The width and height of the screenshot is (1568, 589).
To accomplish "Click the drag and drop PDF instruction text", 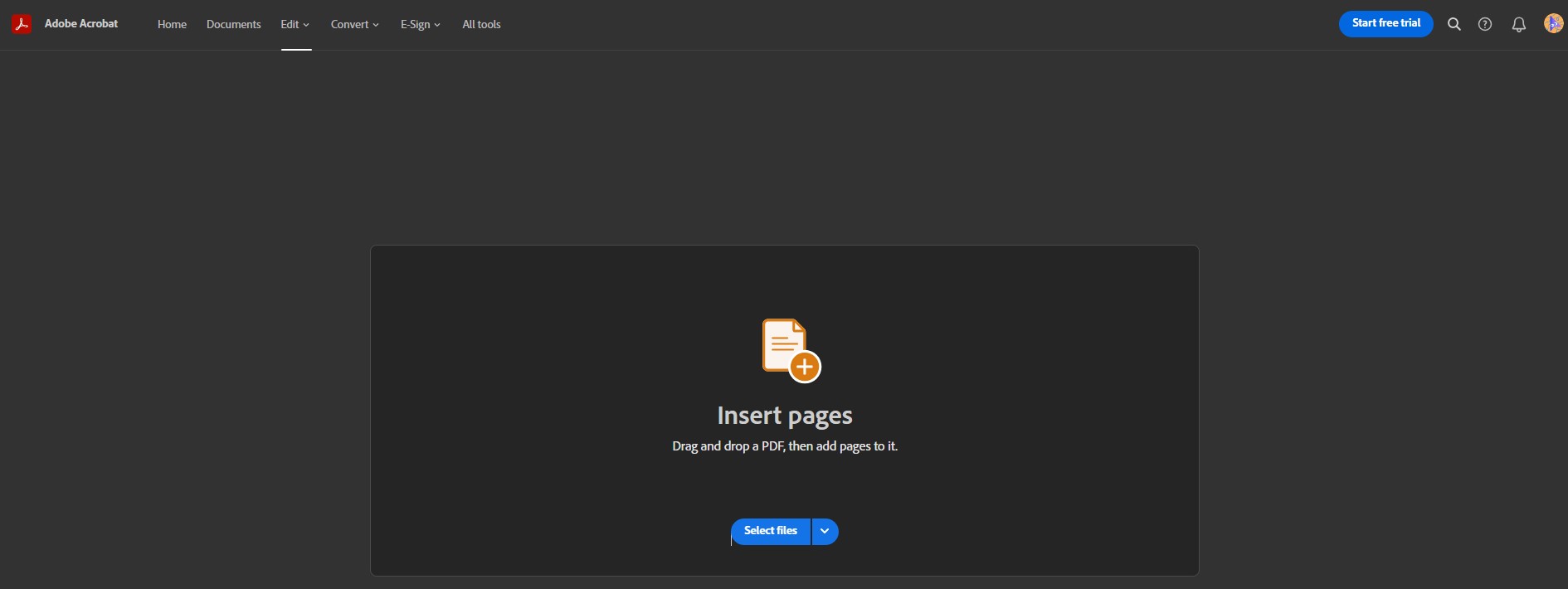I will pos(785,446).
